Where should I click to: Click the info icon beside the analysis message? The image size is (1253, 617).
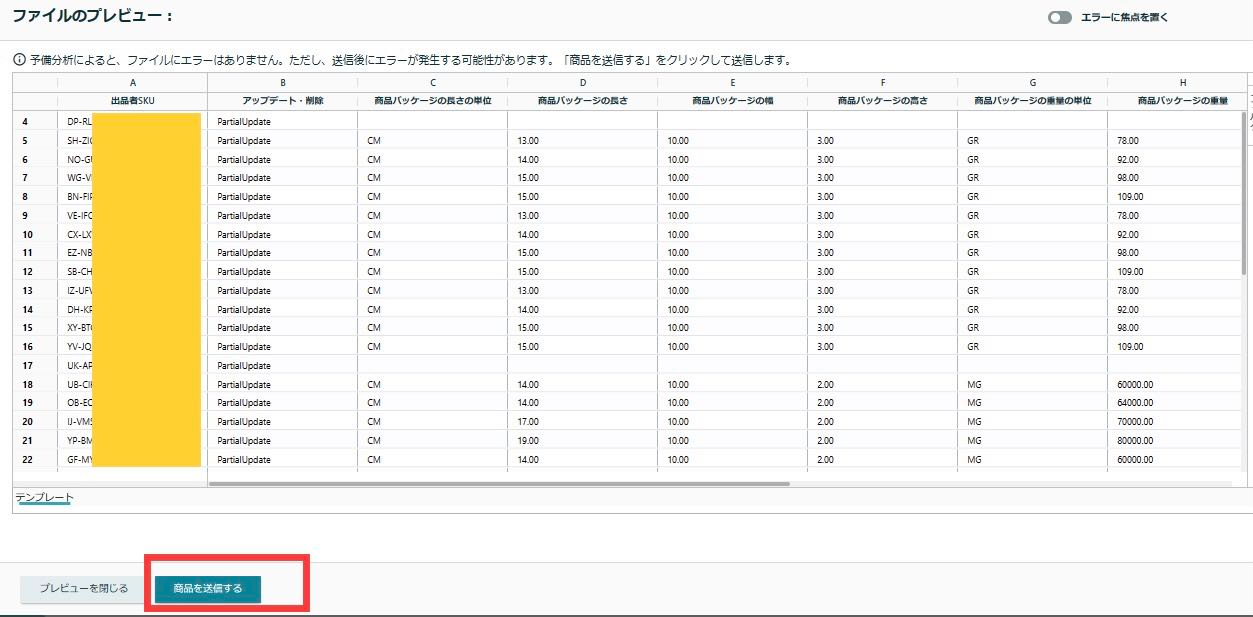[x=19, y=60]
